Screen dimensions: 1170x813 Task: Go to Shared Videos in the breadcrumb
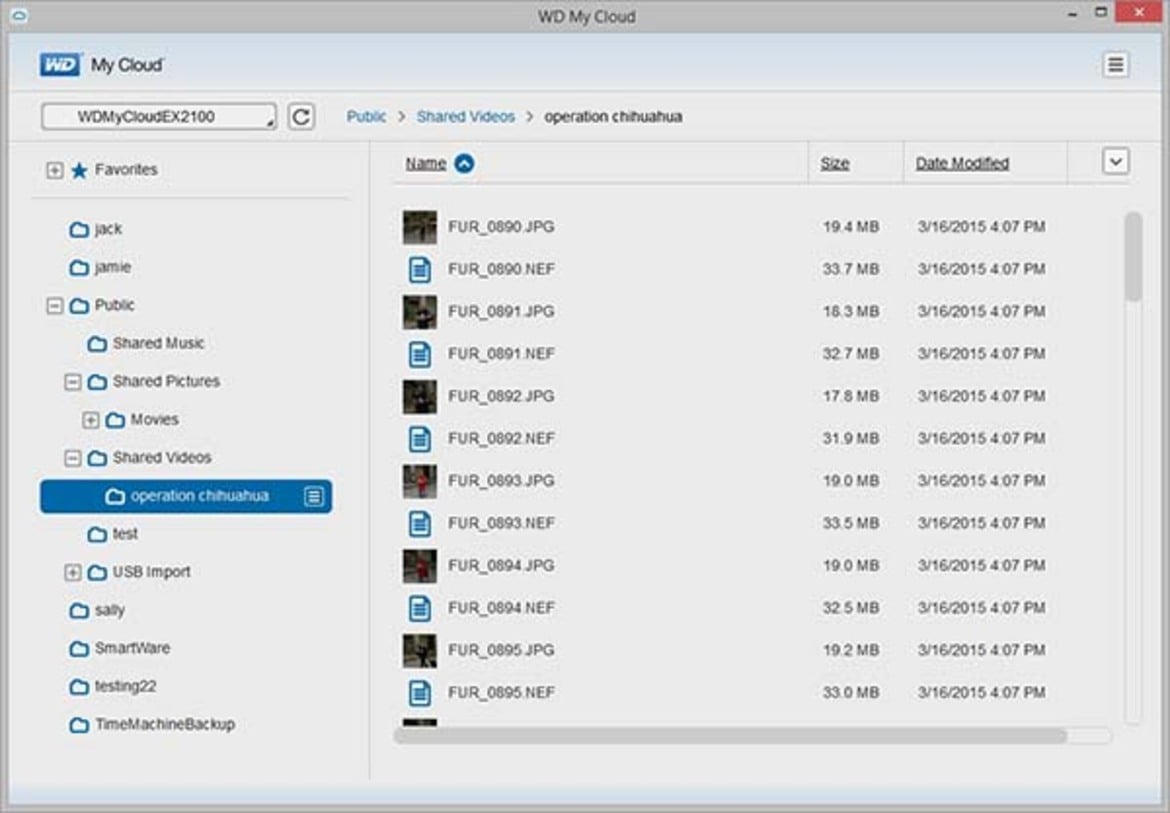(466, 116)
